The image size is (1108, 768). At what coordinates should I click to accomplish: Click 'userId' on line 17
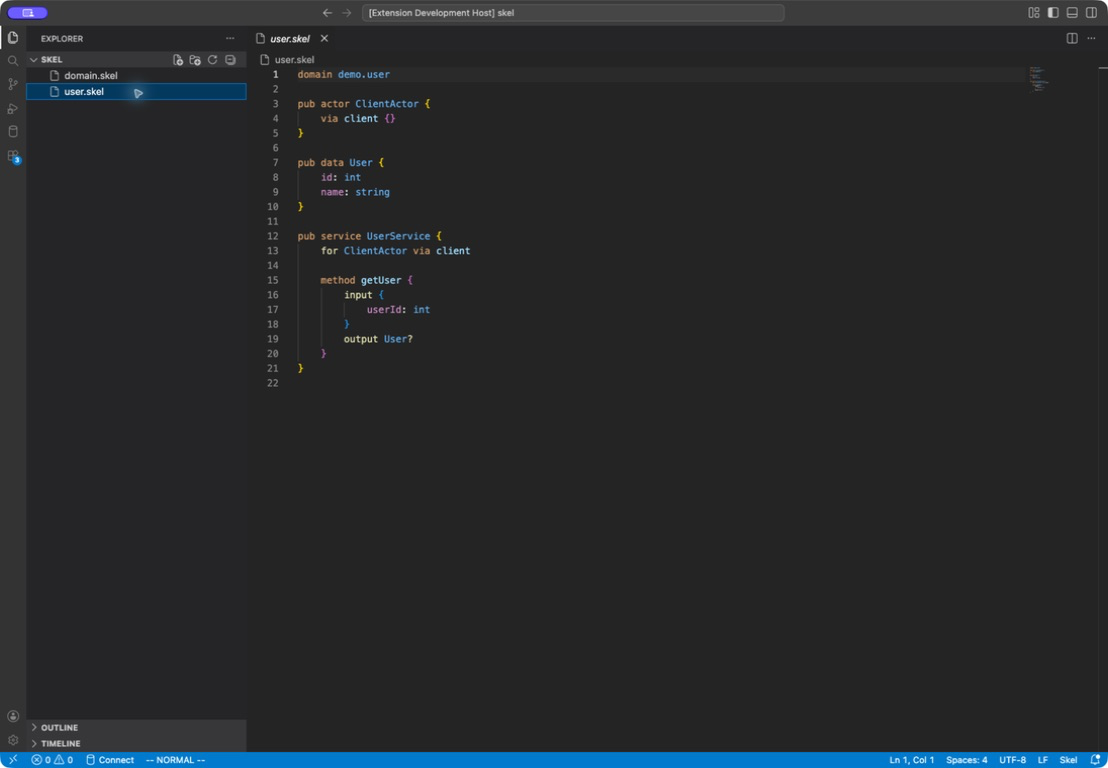(384, 309)
